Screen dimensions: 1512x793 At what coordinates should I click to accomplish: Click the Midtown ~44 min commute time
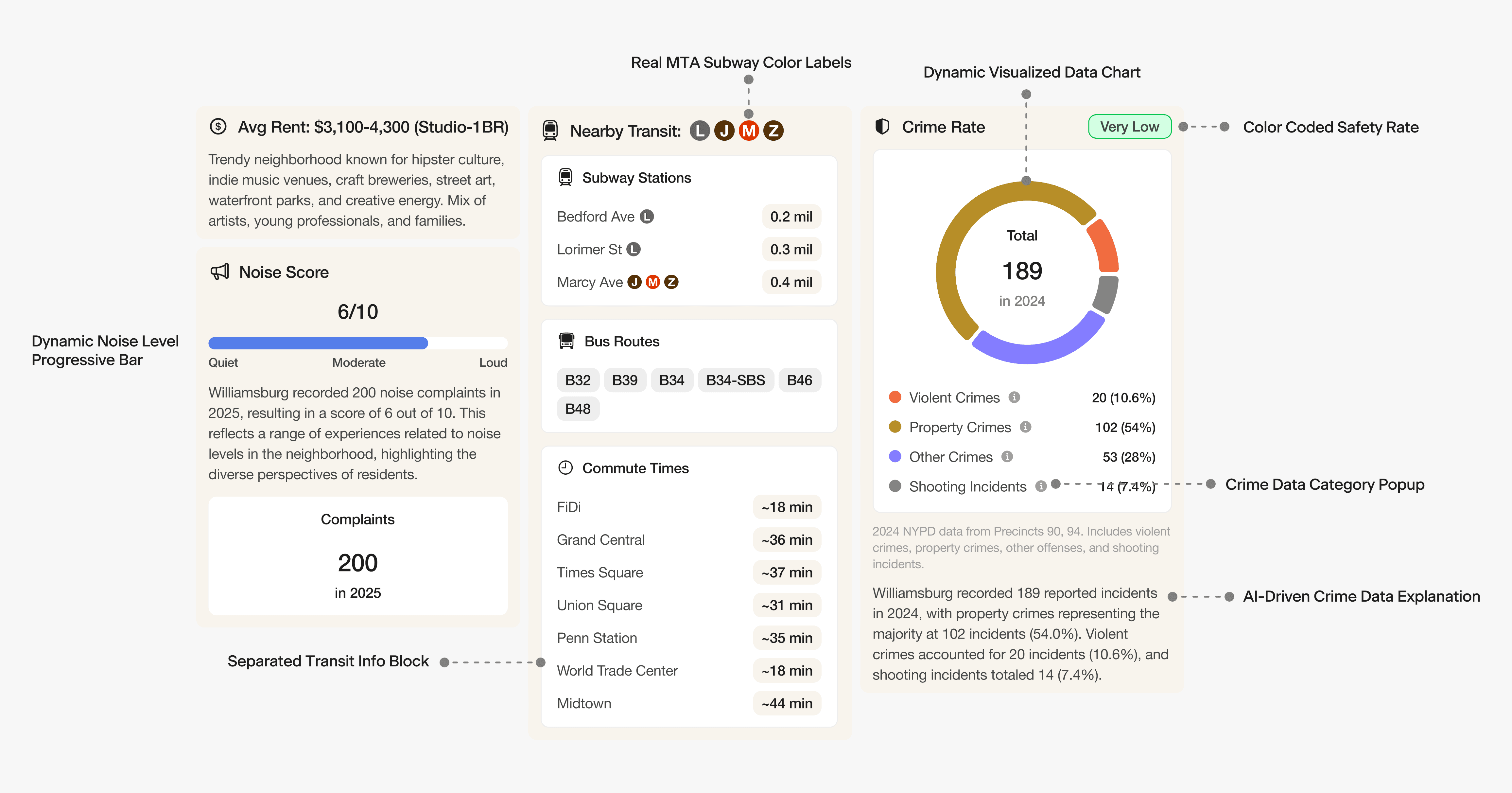(787, 703)
